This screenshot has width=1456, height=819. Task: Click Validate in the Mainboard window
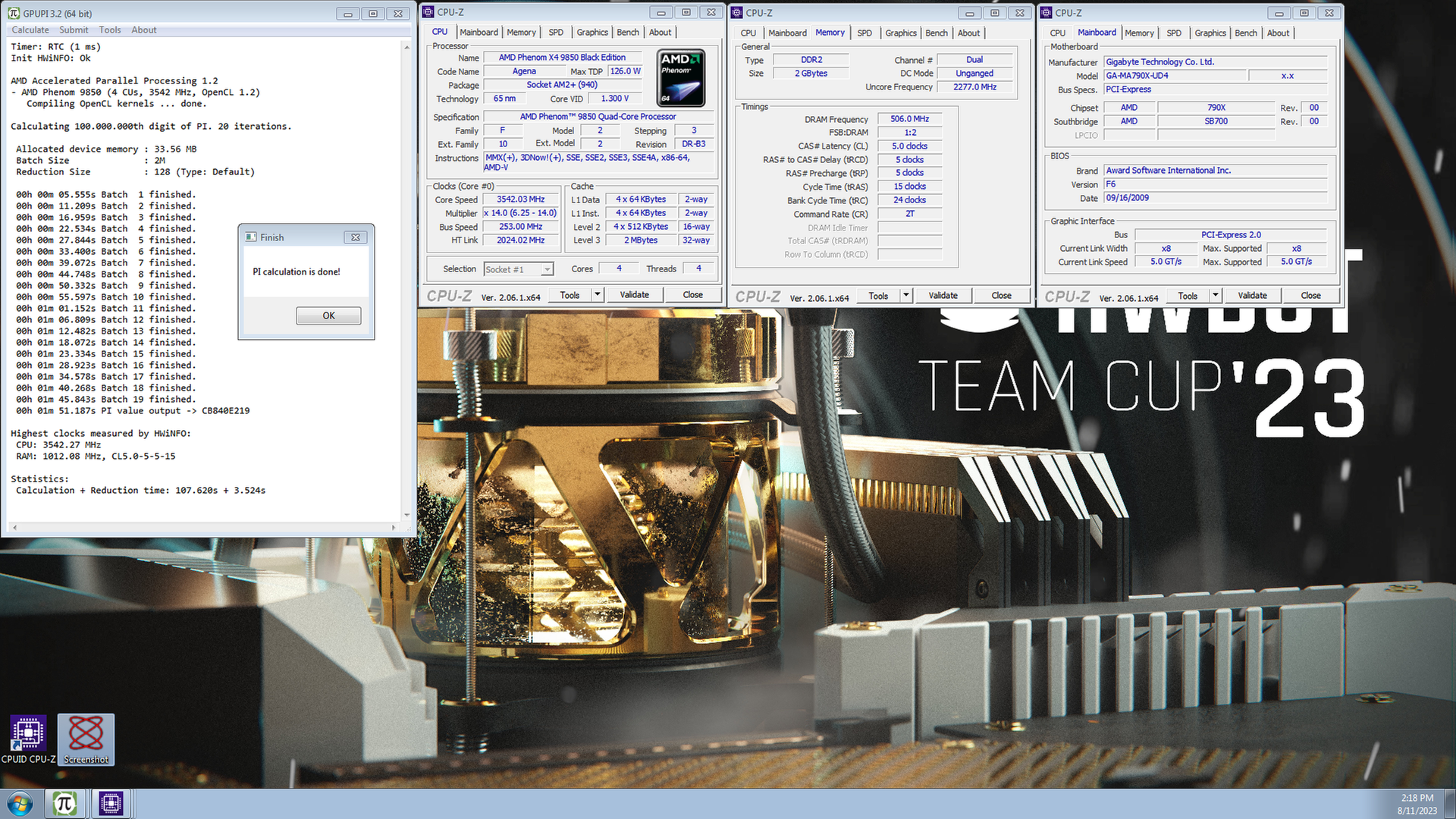1253,296
